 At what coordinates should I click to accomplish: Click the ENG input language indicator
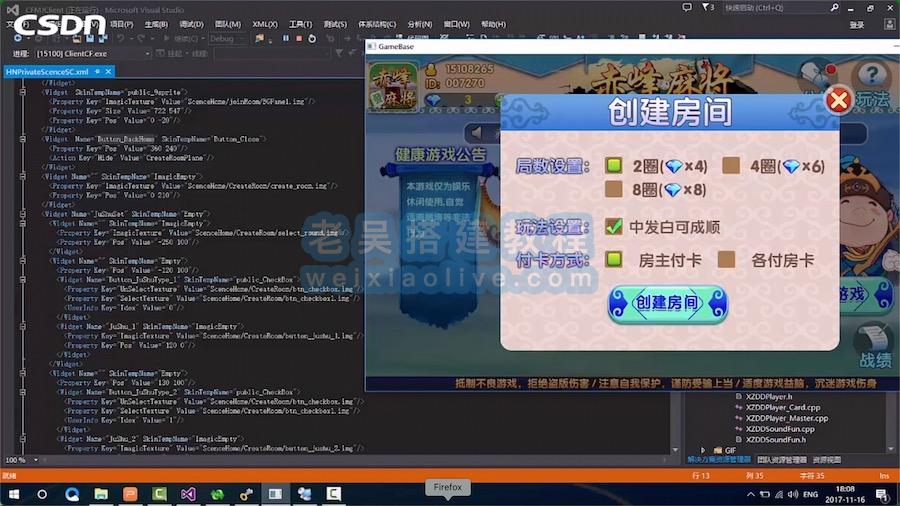810,494
